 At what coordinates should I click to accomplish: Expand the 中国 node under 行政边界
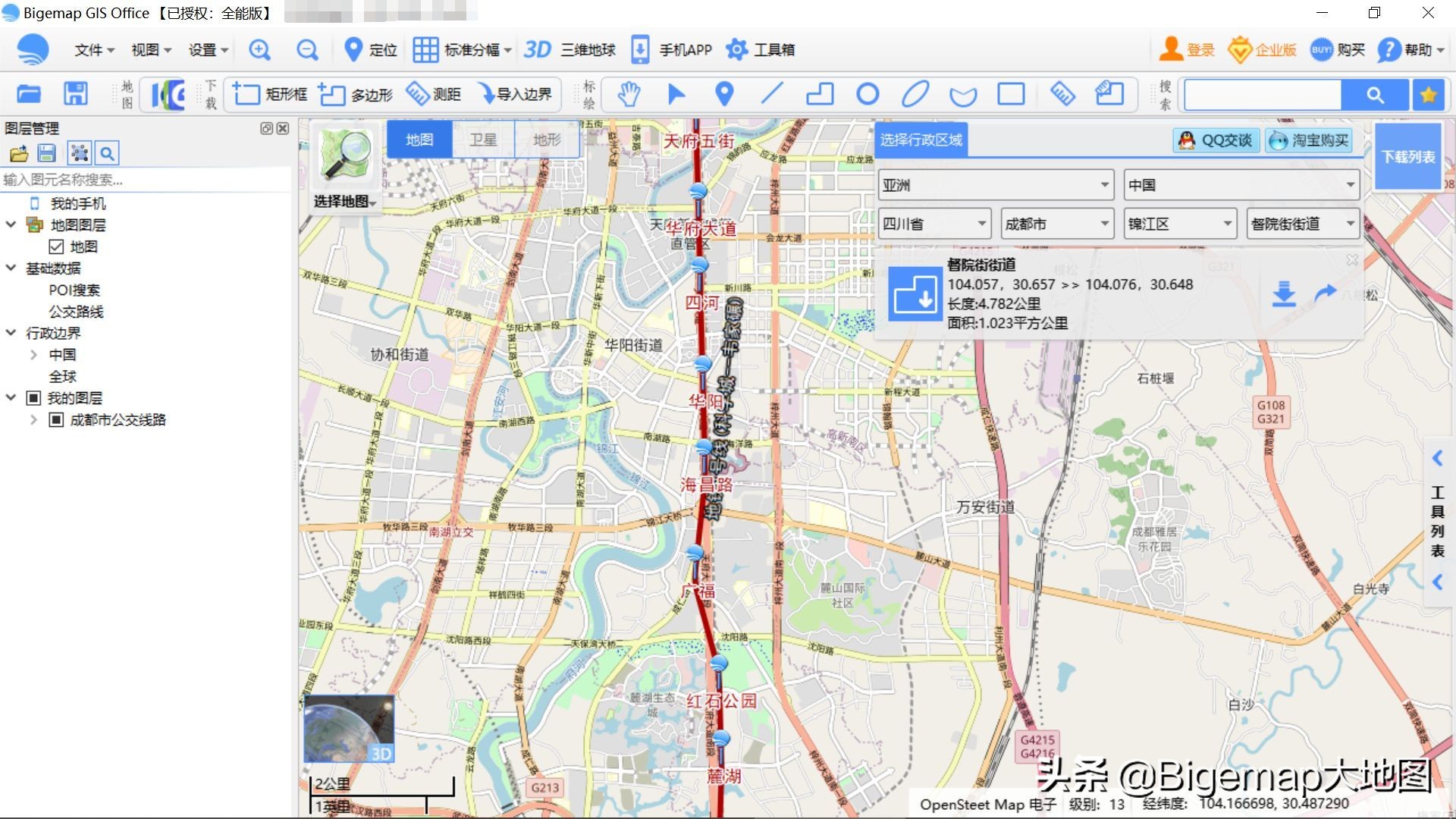click(33, 354)
